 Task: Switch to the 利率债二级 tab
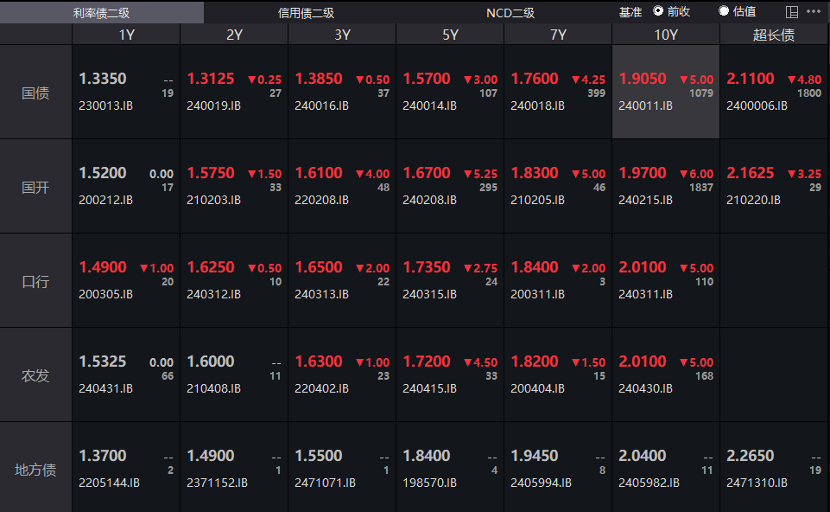pyautogui.click(x=101, y=12)
